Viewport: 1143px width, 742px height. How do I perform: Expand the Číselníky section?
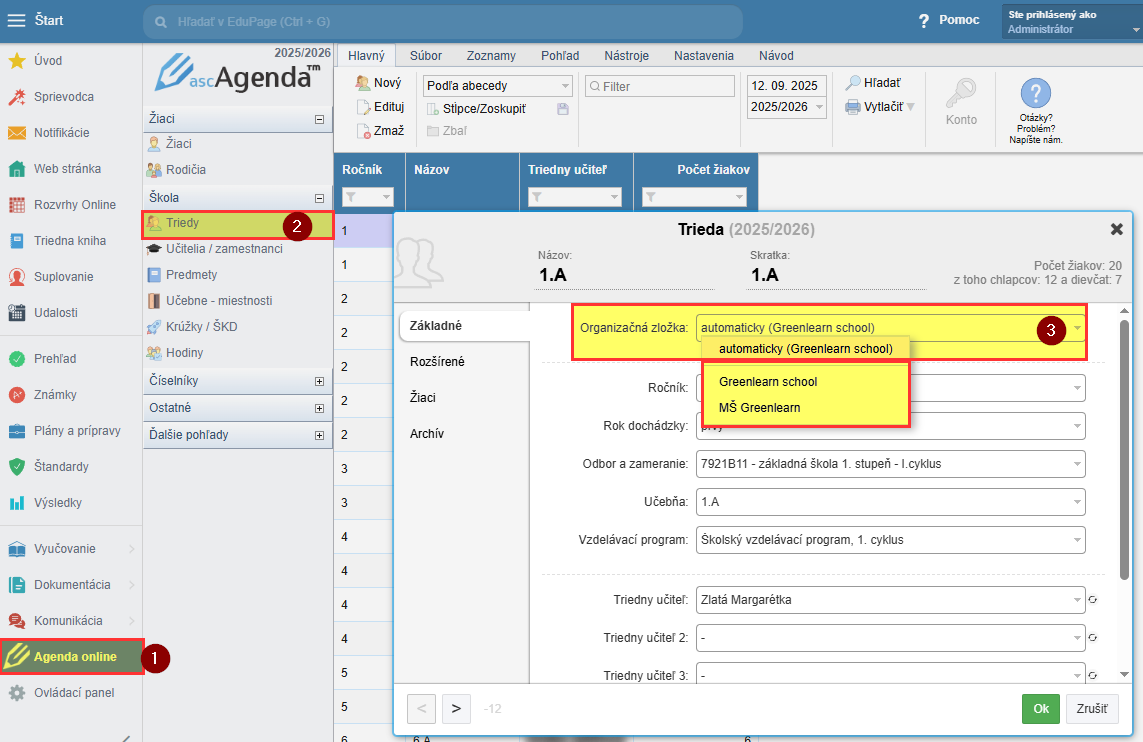pos(319,382)
